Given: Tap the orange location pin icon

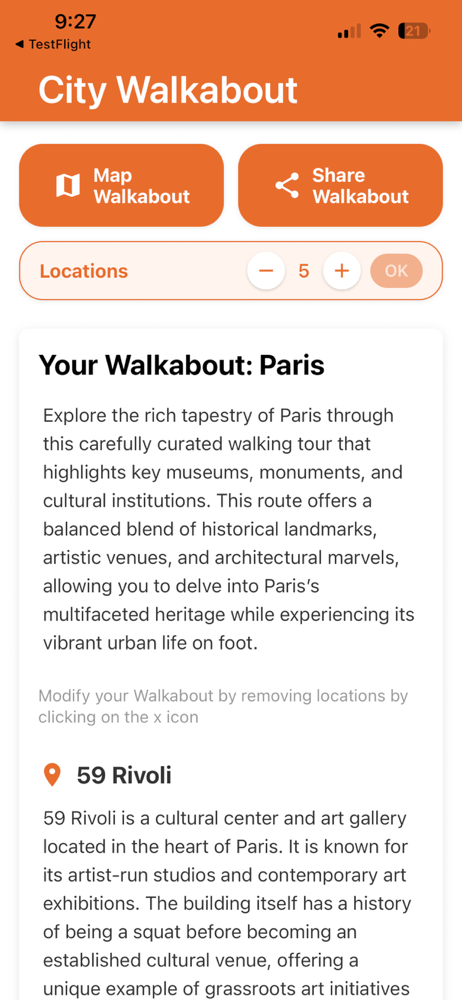Looking at the screenshot, I should [x=52, y=776].
